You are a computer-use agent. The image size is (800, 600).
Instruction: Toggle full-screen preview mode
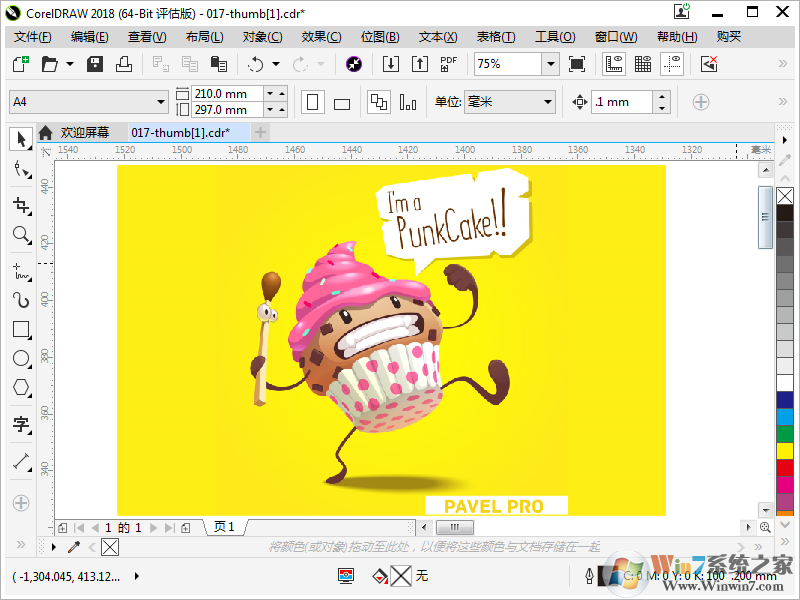(577, 63)
